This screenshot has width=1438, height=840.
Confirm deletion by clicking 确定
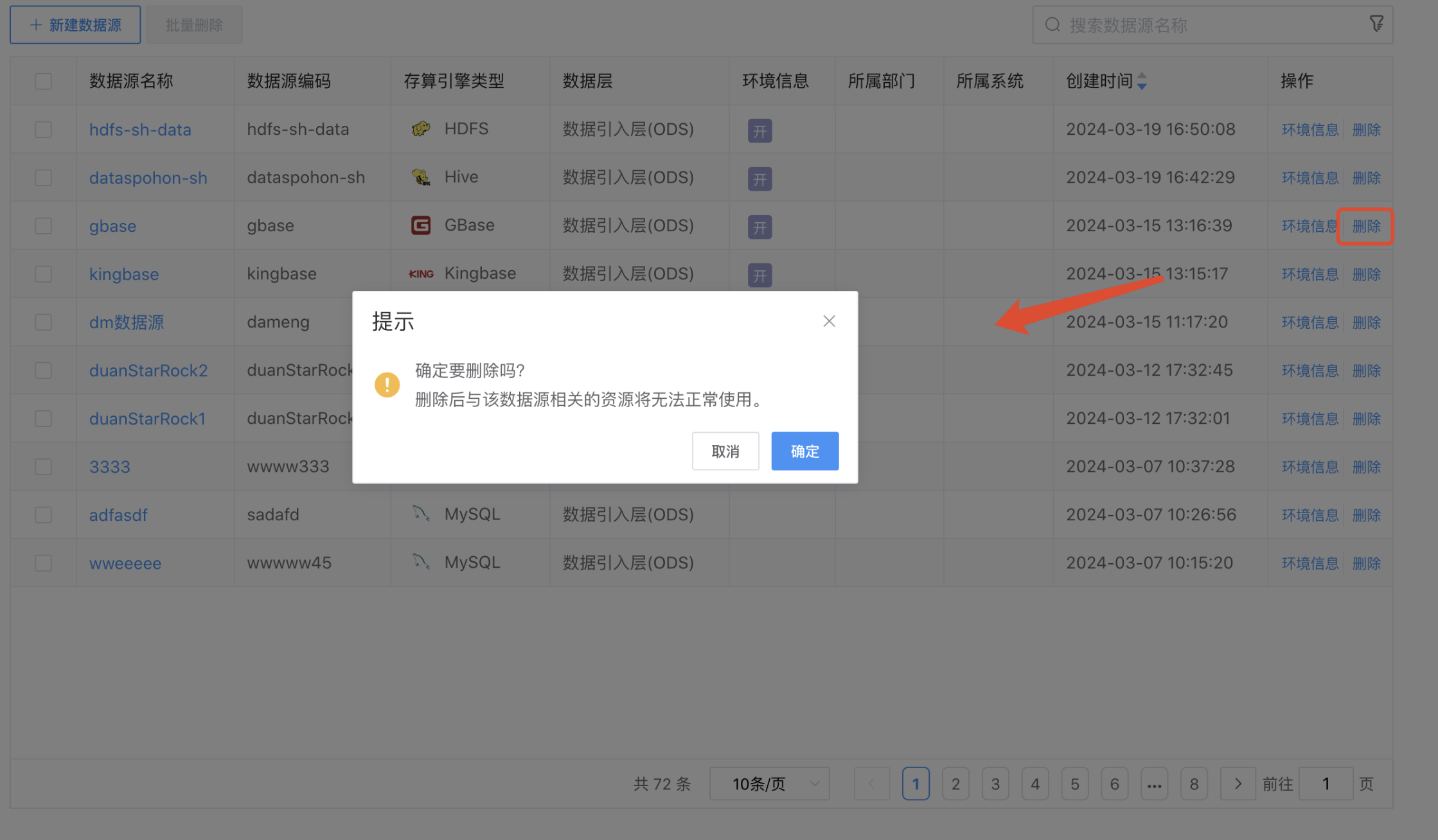coord(804,451)
